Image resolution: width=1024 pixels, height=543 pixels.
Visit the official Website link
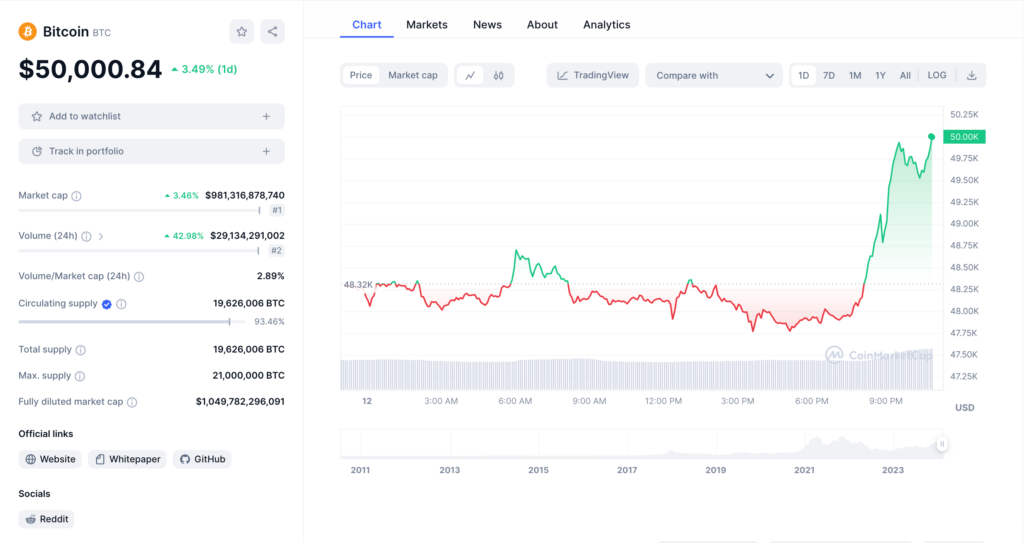[x=50, y=459]
